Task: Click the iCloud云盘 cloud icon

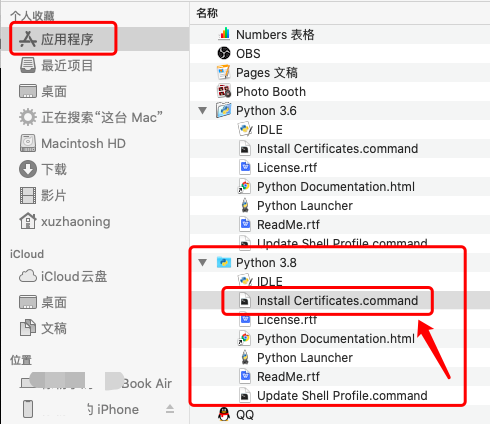Action: tap(28, 276)
